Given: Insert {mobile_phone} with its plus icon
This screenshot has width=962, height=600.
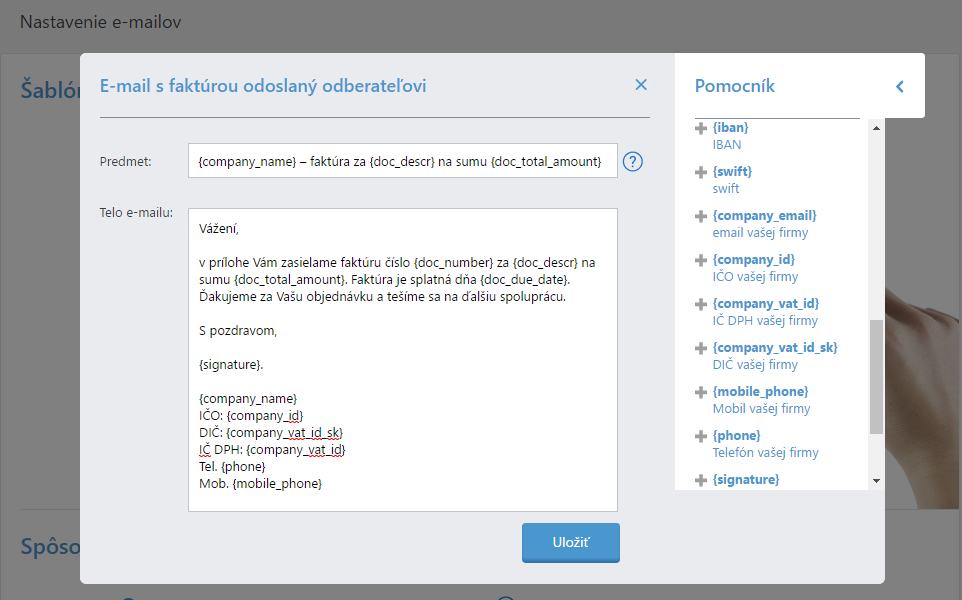Looking at the screenshot, I should (x=701, y=392).
